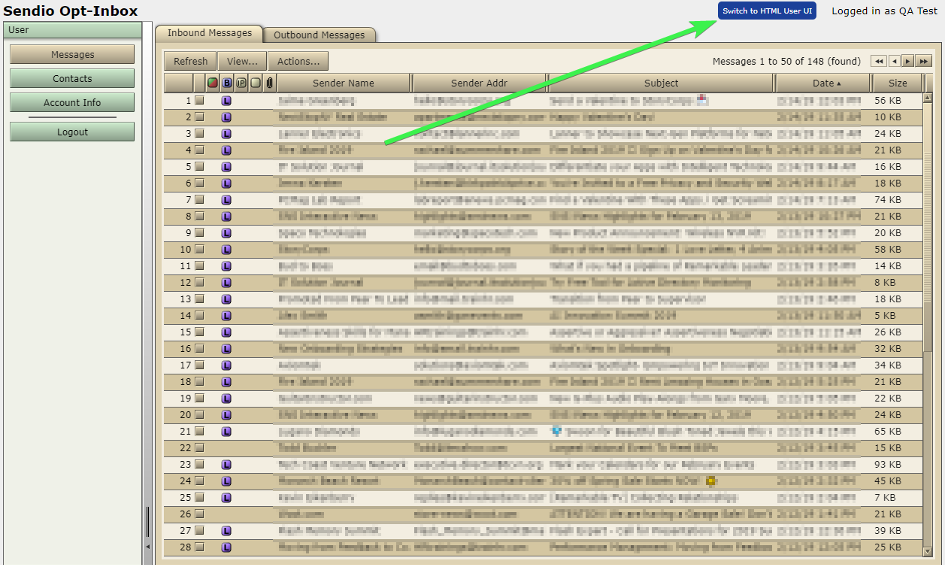Tick the checkbox for message 20
Image resolution: width=946 pixels, height=566 pixels.
[x=200, y=415]
